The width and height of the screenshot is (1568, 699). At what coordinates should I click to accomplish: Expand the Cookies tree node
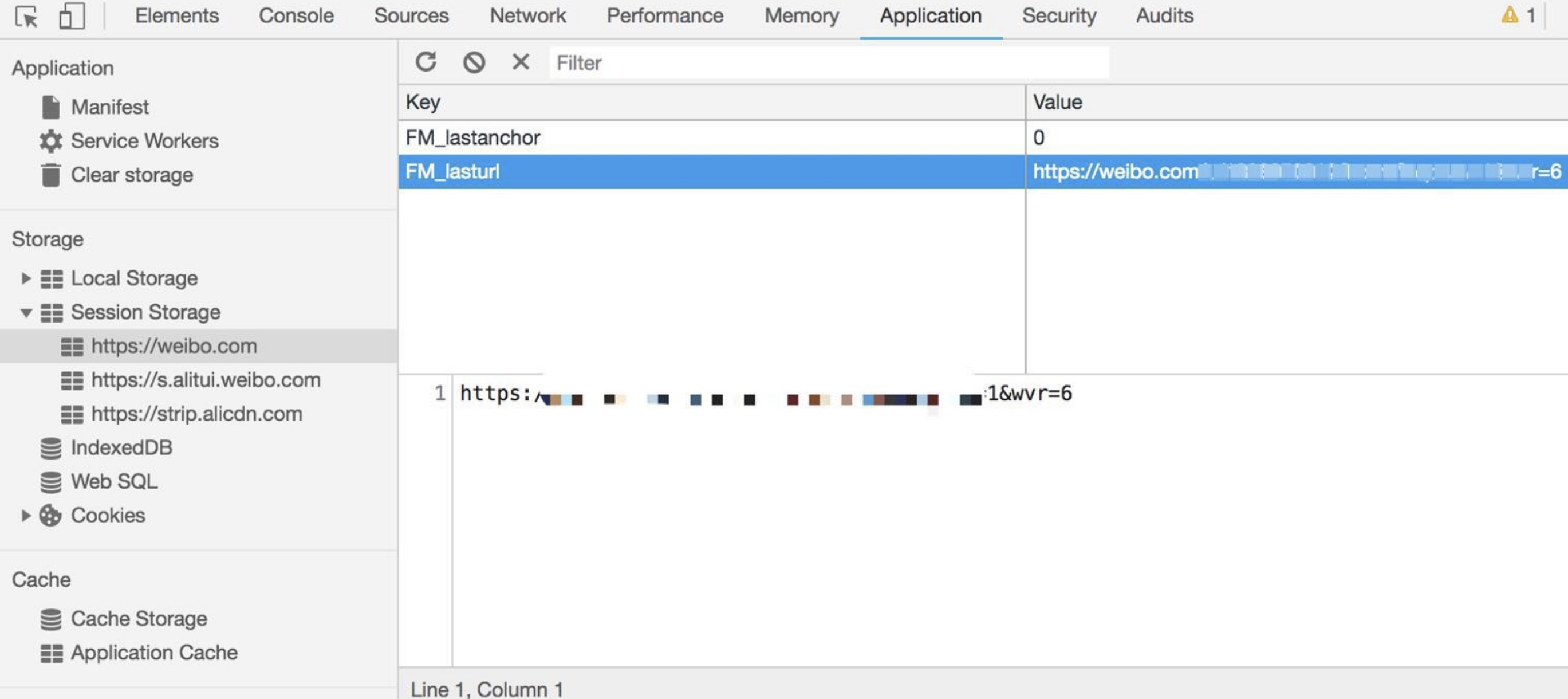click(26, 516)
